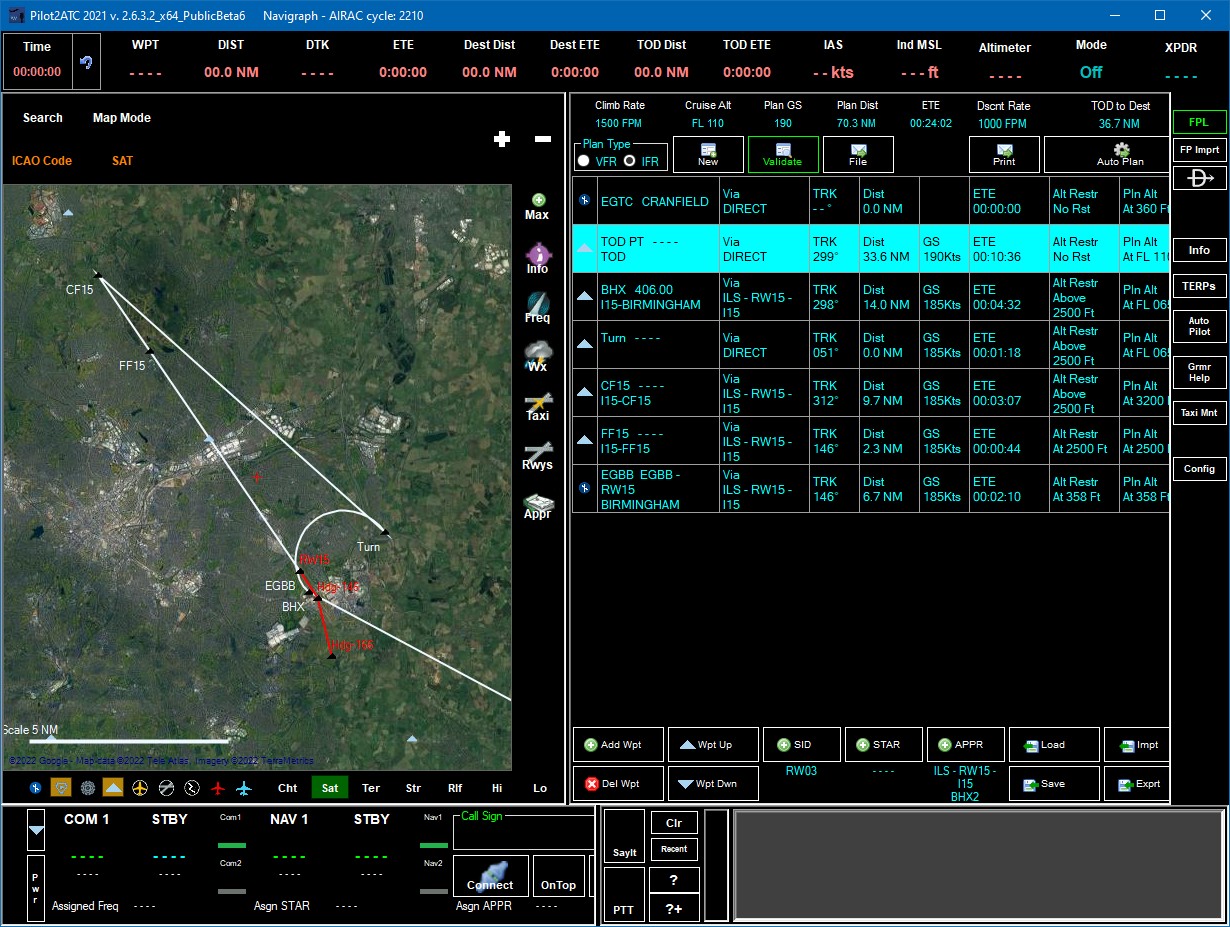This screenshot has height=927, width=1230.
Task: Switch map to Rlf relief view
Action: click(455, 788)
